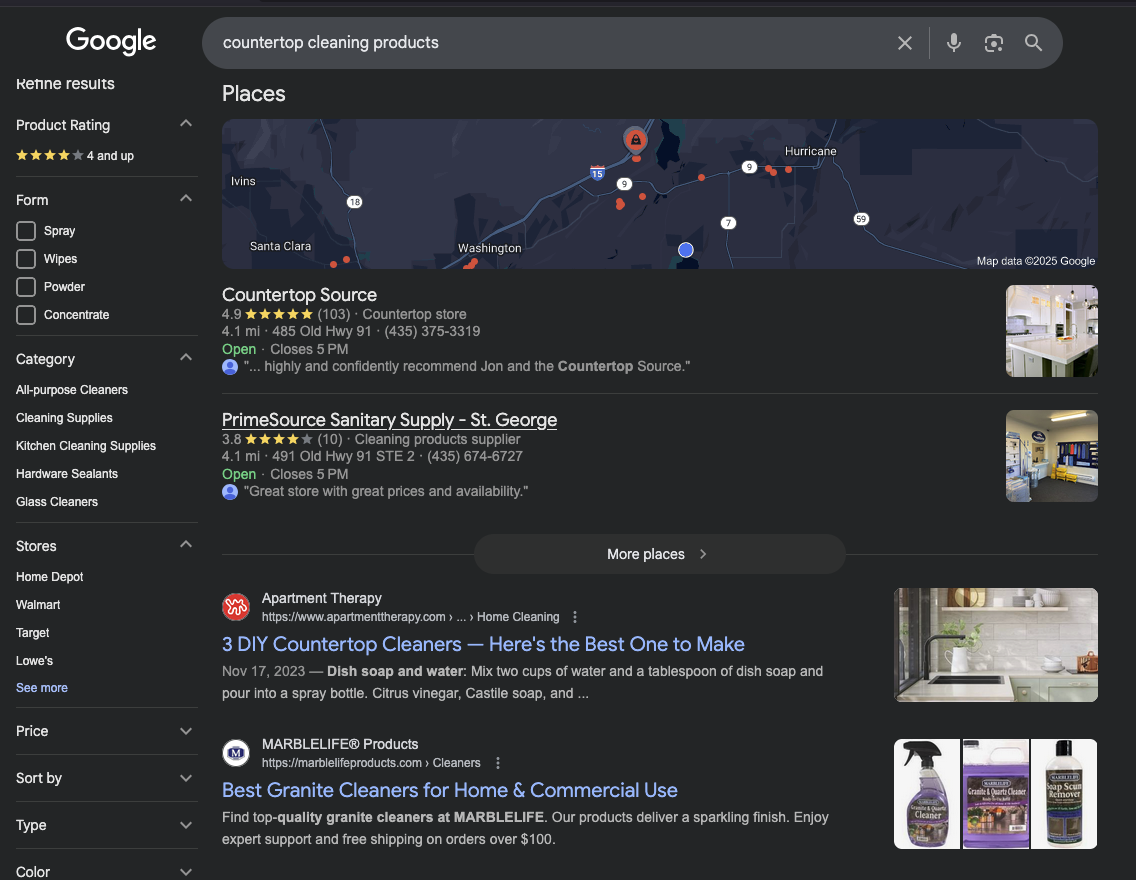
Task: Open MARBLELIFE purple jug product thumbnail
Action: click(x=995, y=794)
